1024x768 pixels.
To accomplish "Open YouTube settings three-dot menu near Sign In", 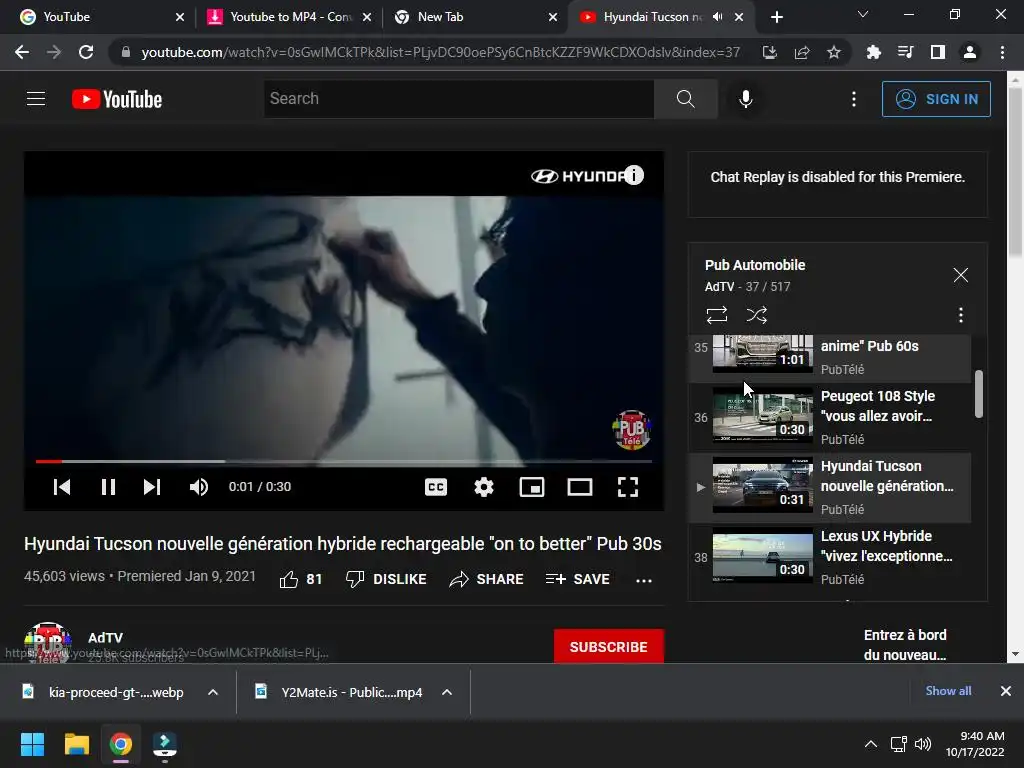I will click(x=854, y=99).
